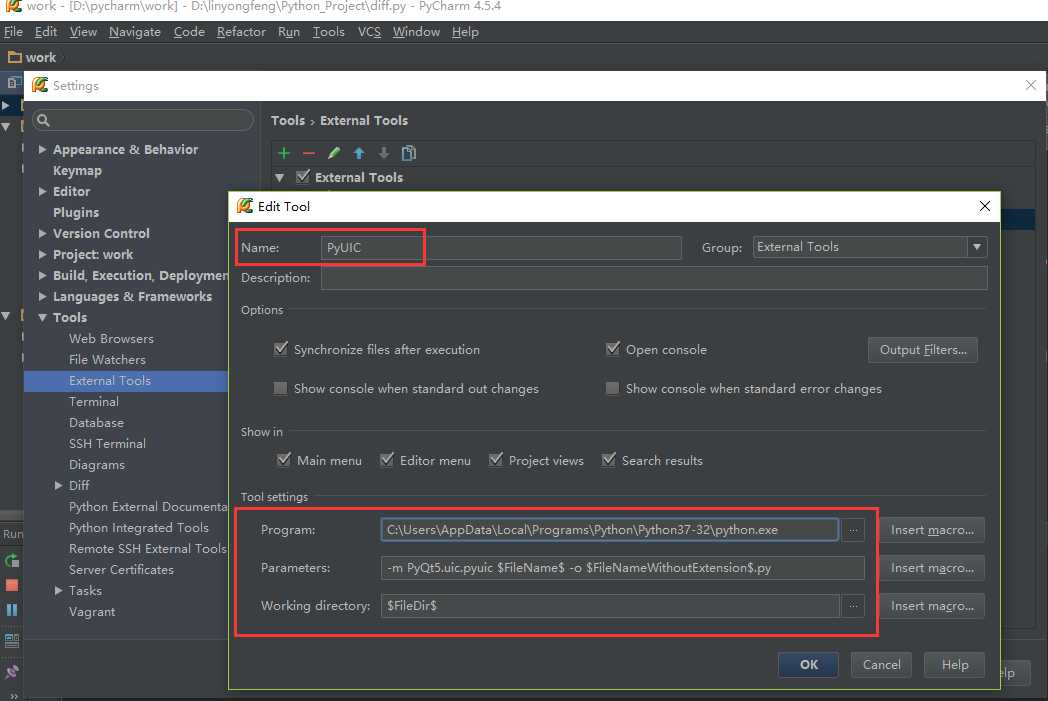This screenshot has width=1048, height=701.
Task: Expand the Diff node under Tools
Action: pos(58,486)
